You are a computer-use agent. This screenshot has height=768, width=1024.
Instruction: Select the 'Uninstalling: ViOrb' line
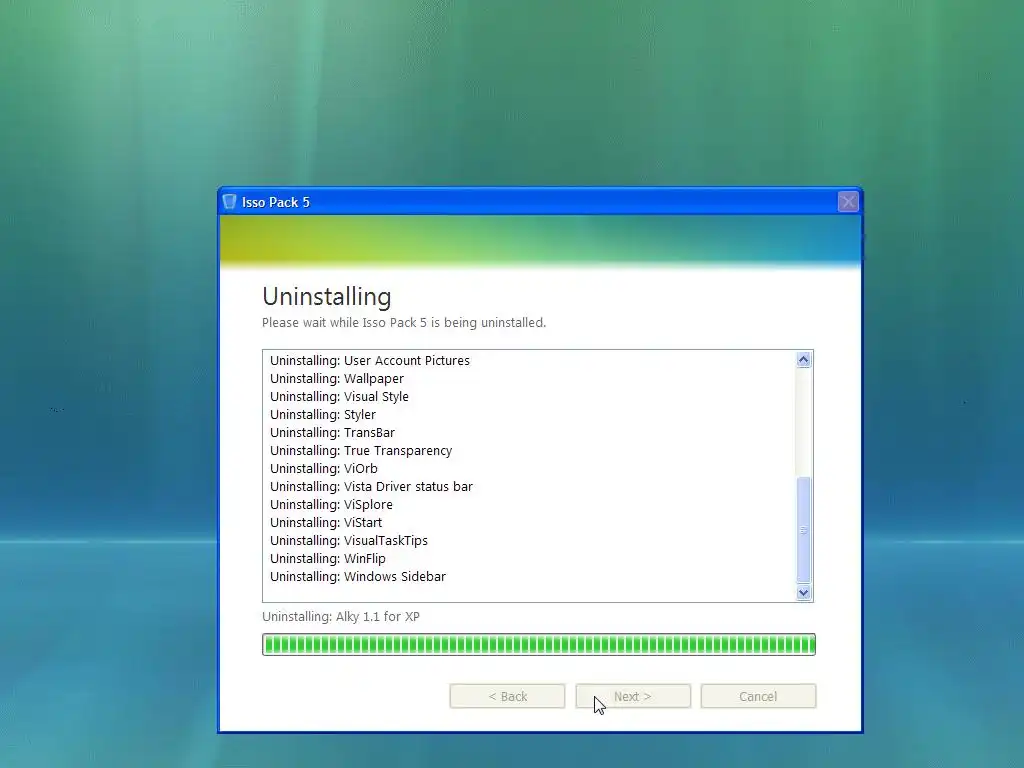[324, 468]
